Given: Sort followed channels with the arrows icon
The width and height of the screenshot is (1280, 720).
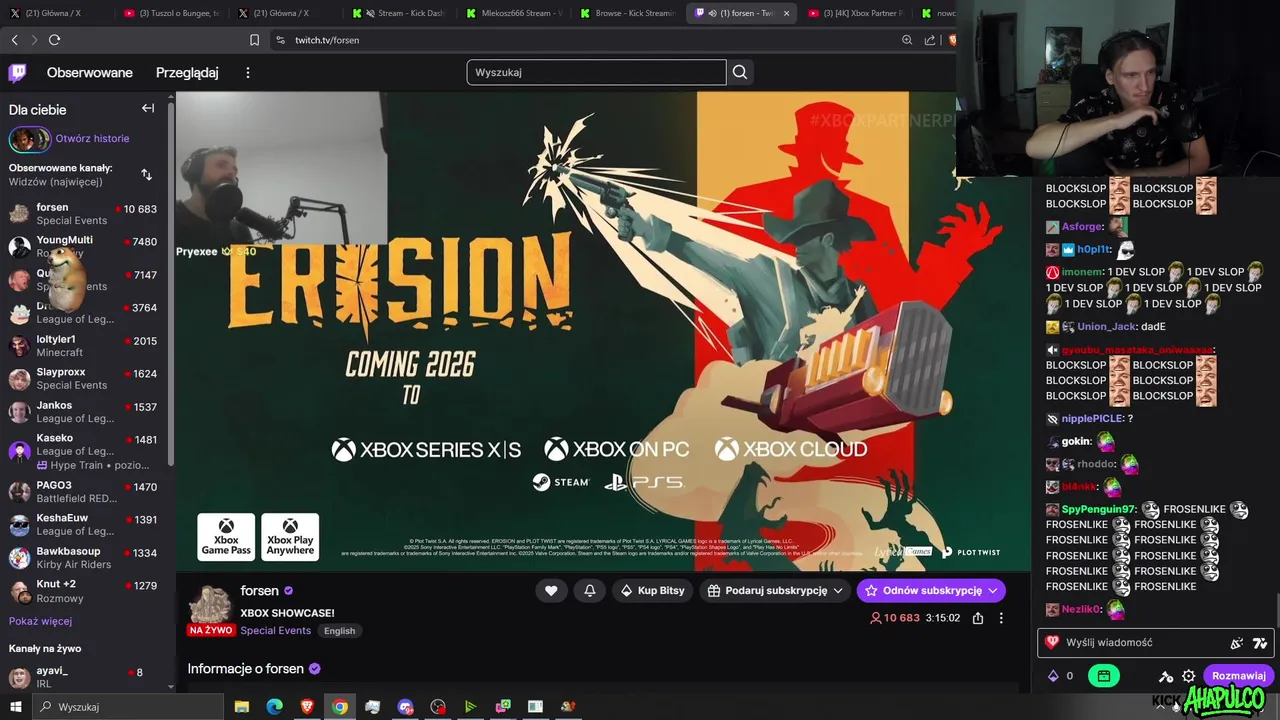Looking at the screenshot, I should click(x=146, y=175).
